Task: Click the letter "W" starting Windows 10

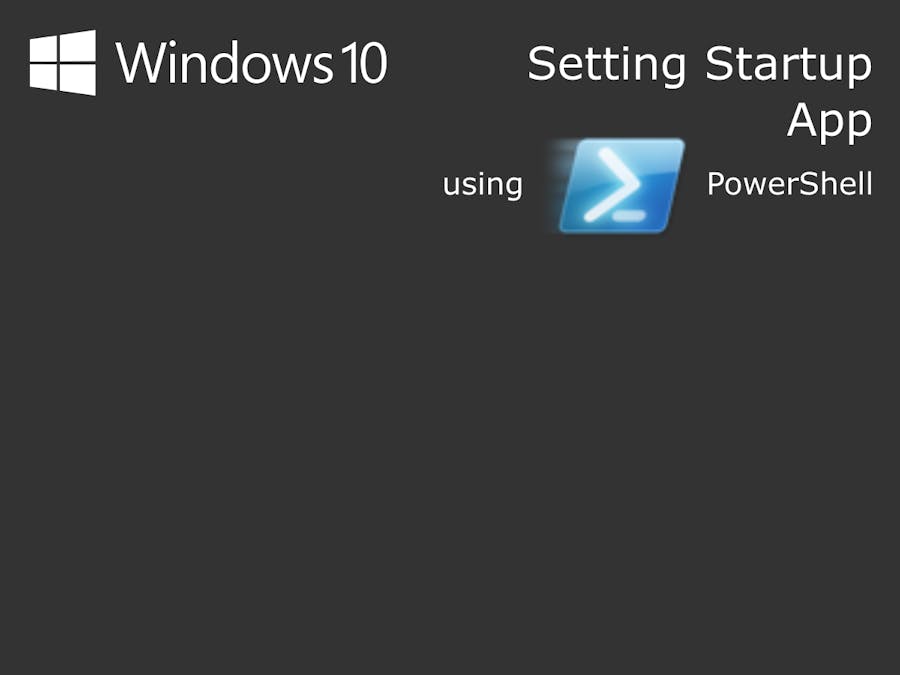Action: pyautogui.click(x=138, y=62)
